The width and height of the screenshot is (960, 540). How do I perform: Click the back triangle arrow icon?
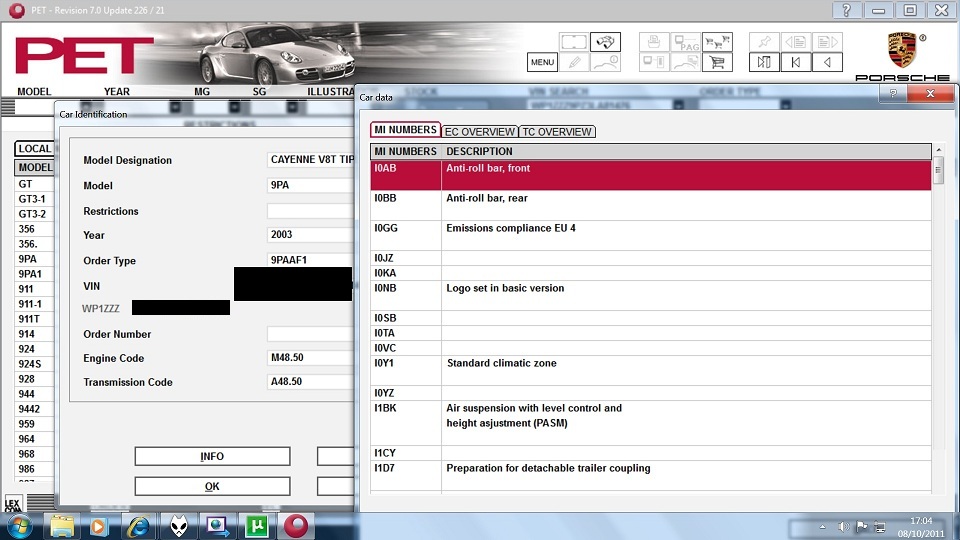click(x=827, y=62)
